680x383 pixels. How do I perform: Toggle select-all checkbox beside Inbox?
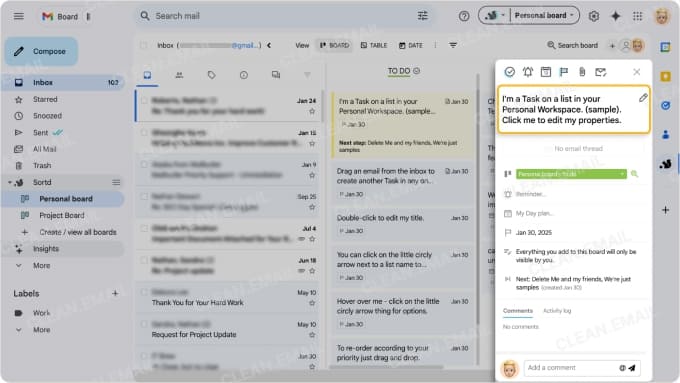(x=144, y=45)
